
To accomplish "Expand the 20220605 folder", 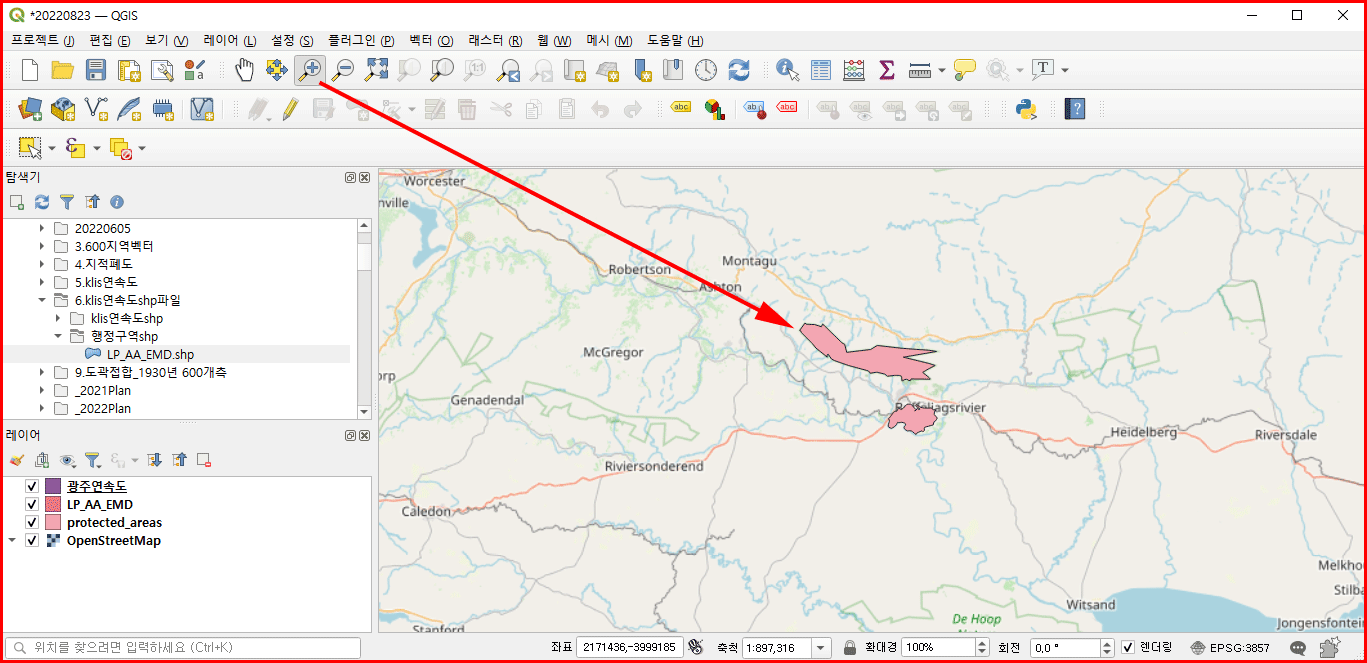I will [x=42, y=228].
